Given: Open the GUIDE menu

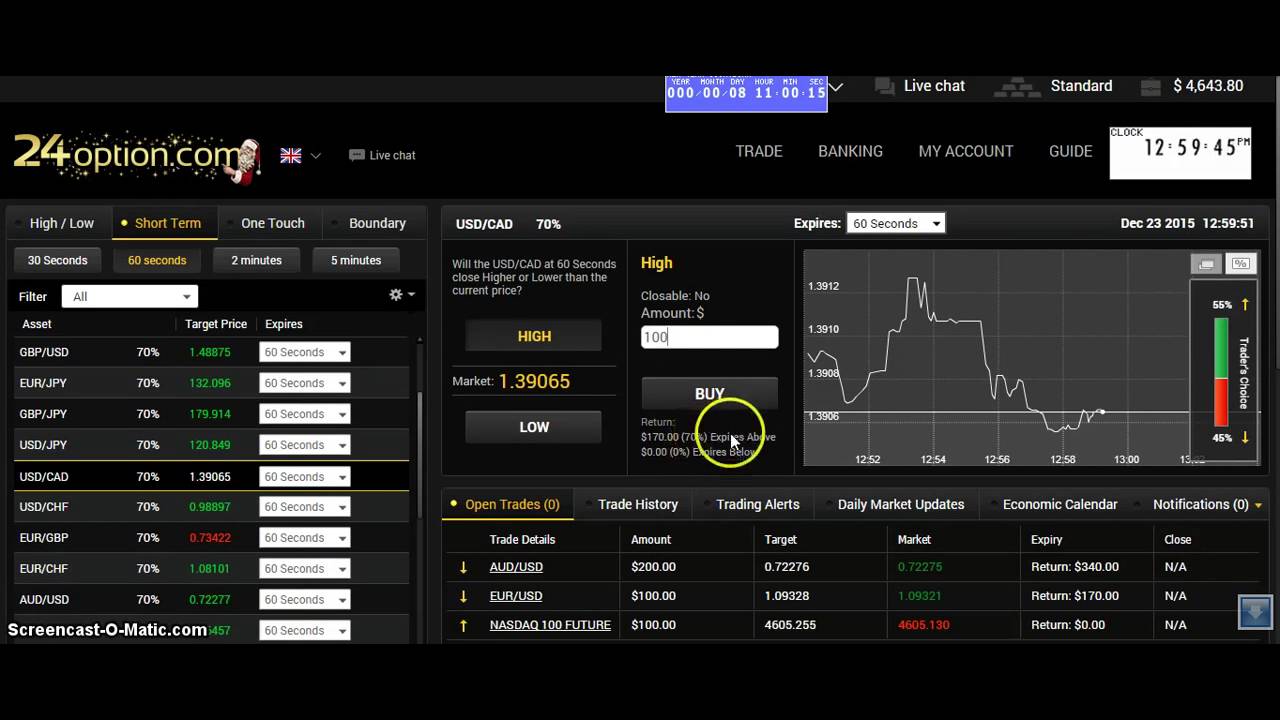Looking at the screenshot, I should pyautogui.click(x=1070, y=151).
